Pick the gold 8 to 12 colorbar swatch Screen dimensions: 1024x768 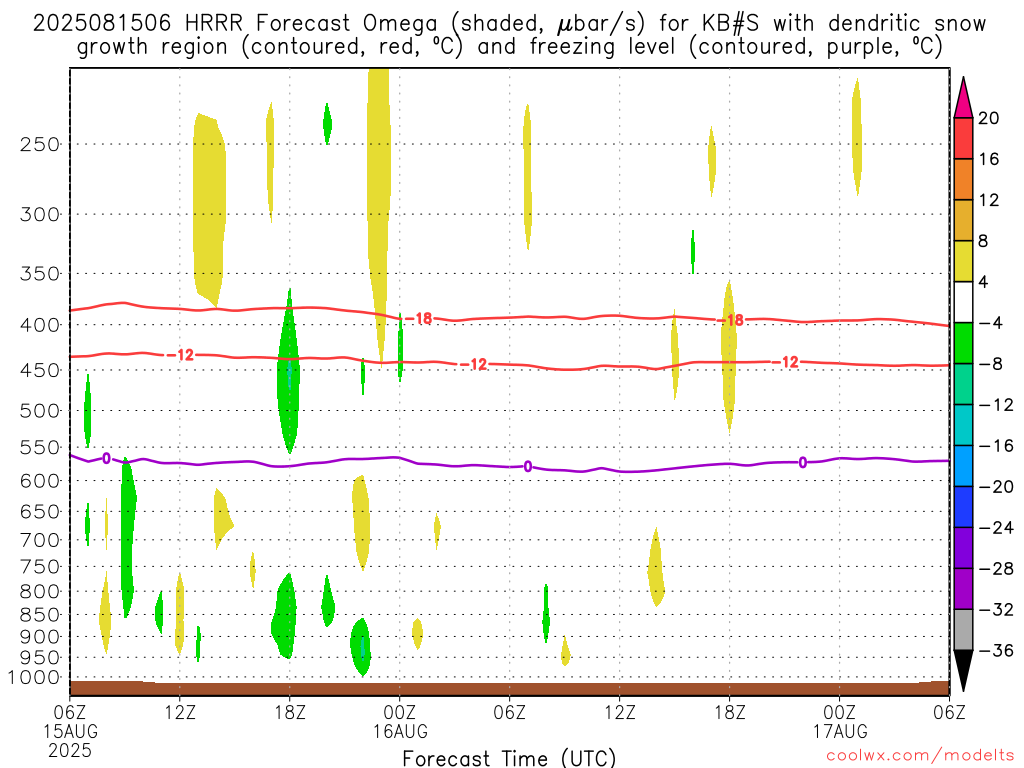coord(963,221)
